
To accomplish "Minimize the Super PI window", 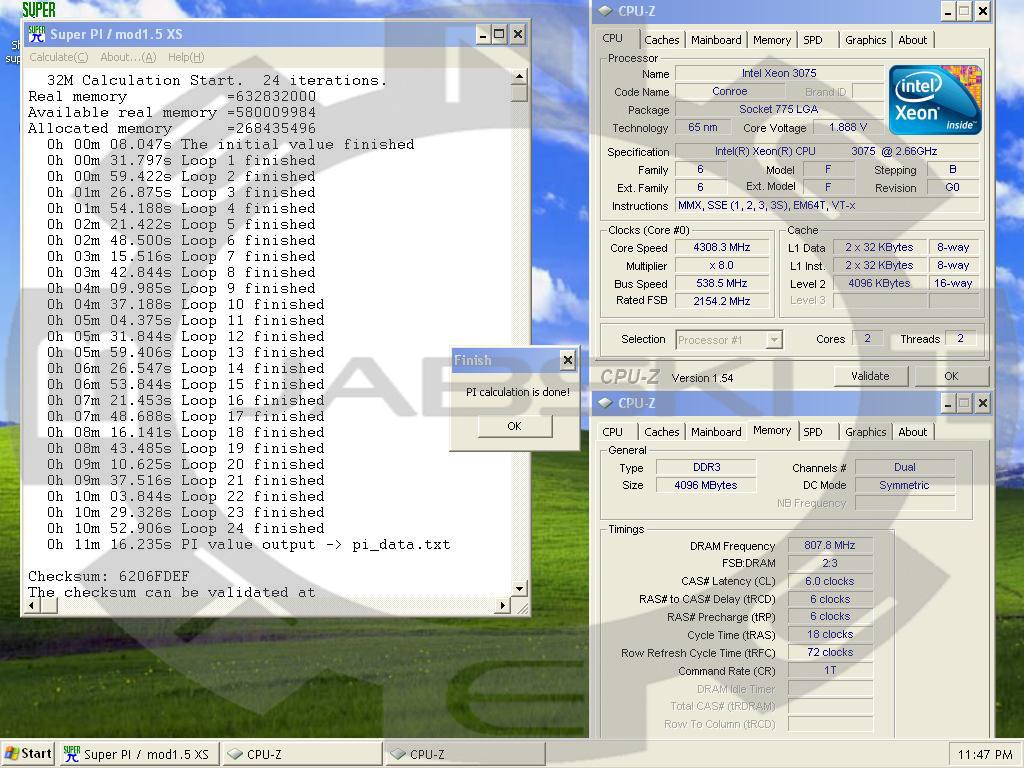I will 483,34.
